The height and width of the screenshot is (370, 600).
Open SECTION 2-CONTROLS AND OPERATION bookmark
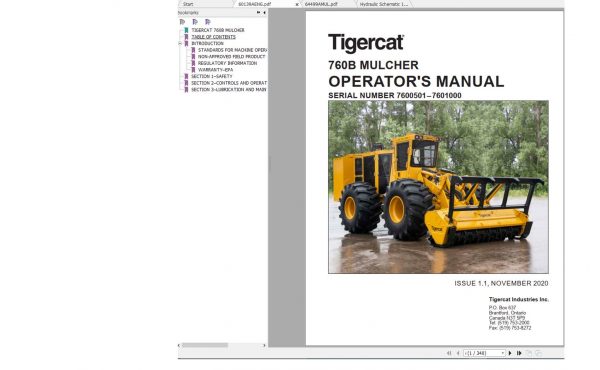(229, 83)
